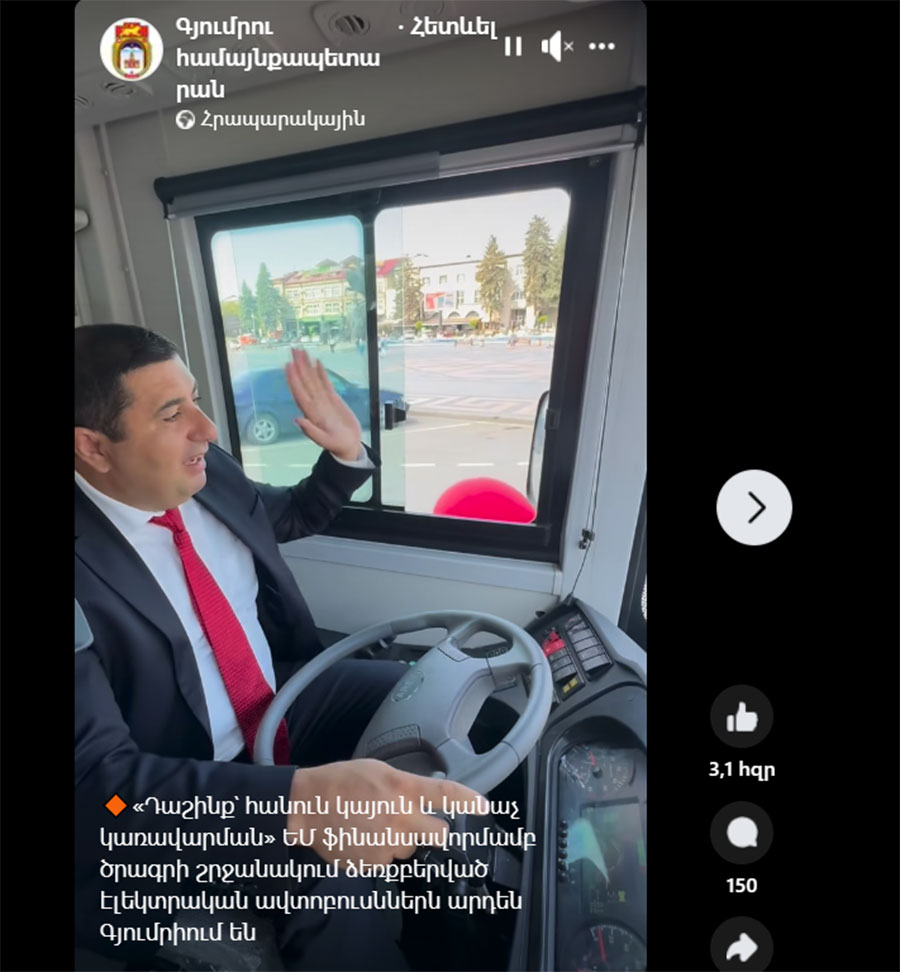Expand the video caption text
This screenshot has width=900, height=972.
point(317,869)
